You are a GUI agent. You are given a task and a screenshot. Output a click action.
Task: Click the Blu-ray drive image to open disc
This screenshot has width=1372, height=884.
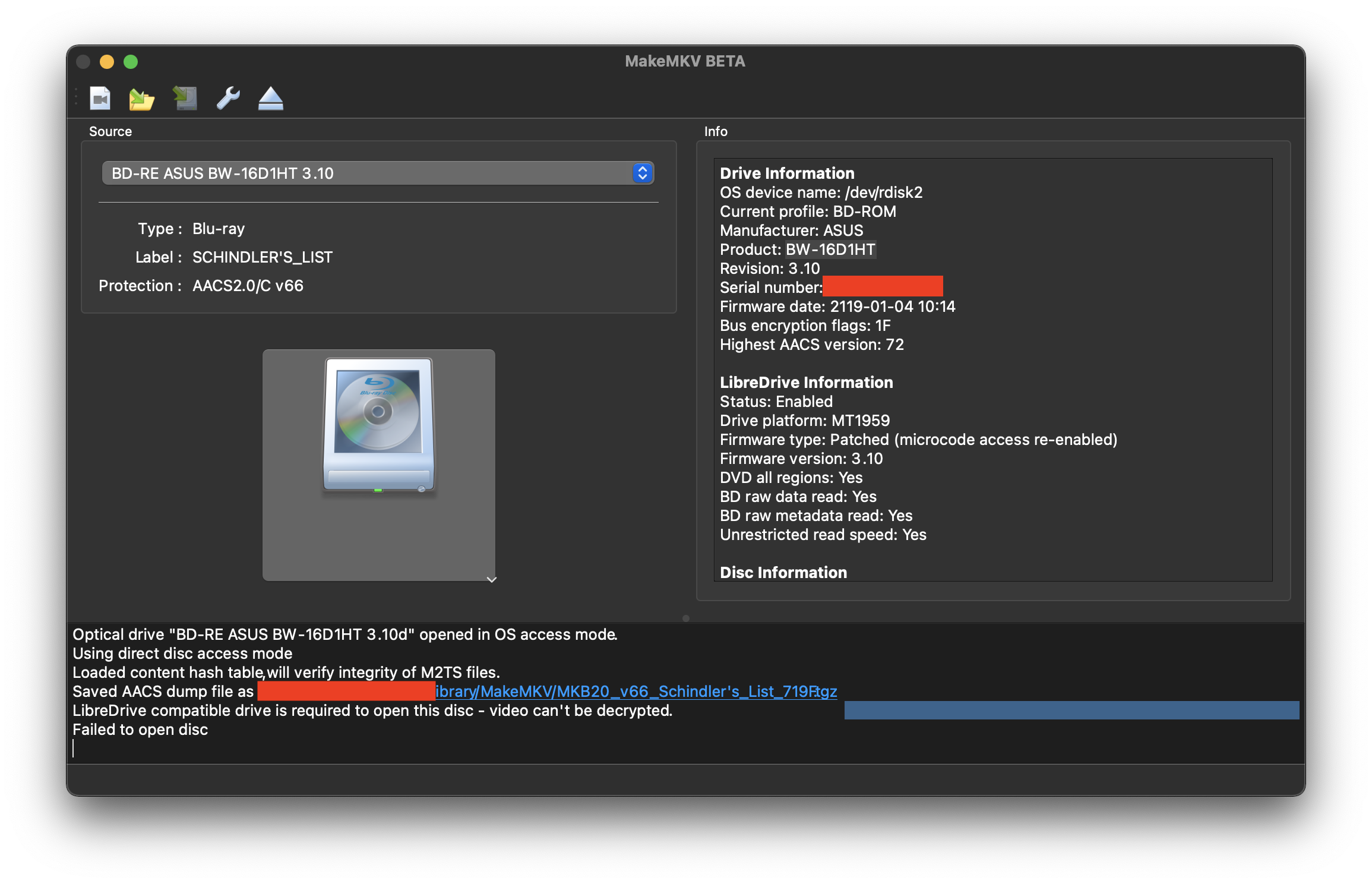(379, 465)
